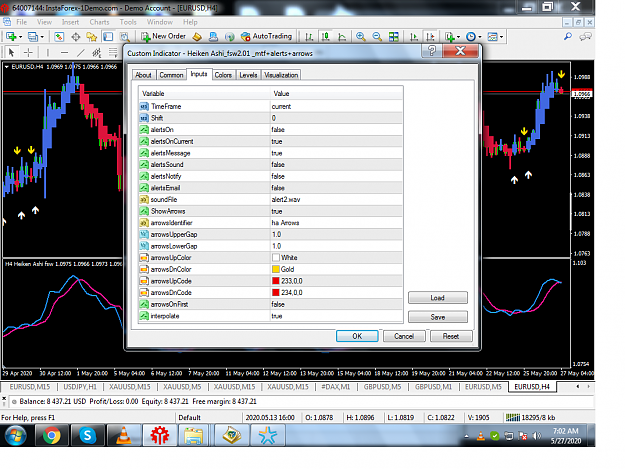Switch to candlestick chart mode

click(326, 37)
